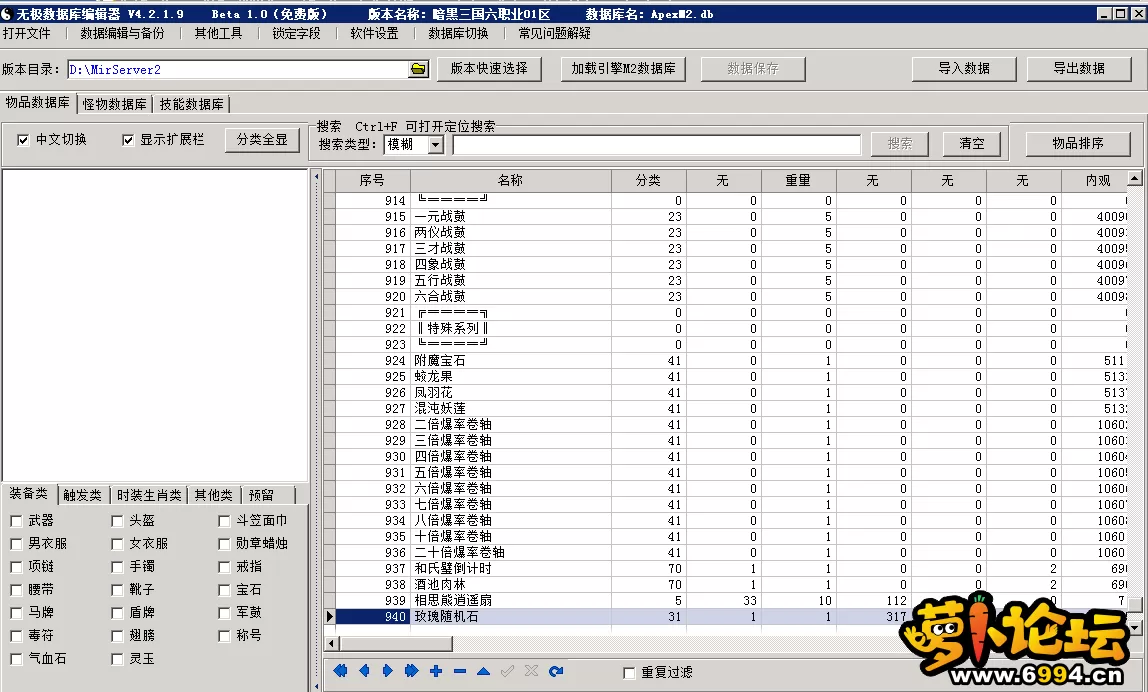Go to next record arrow
Image resolution: width=1148 pixels, height=692 pixels.
coord(387,671)
